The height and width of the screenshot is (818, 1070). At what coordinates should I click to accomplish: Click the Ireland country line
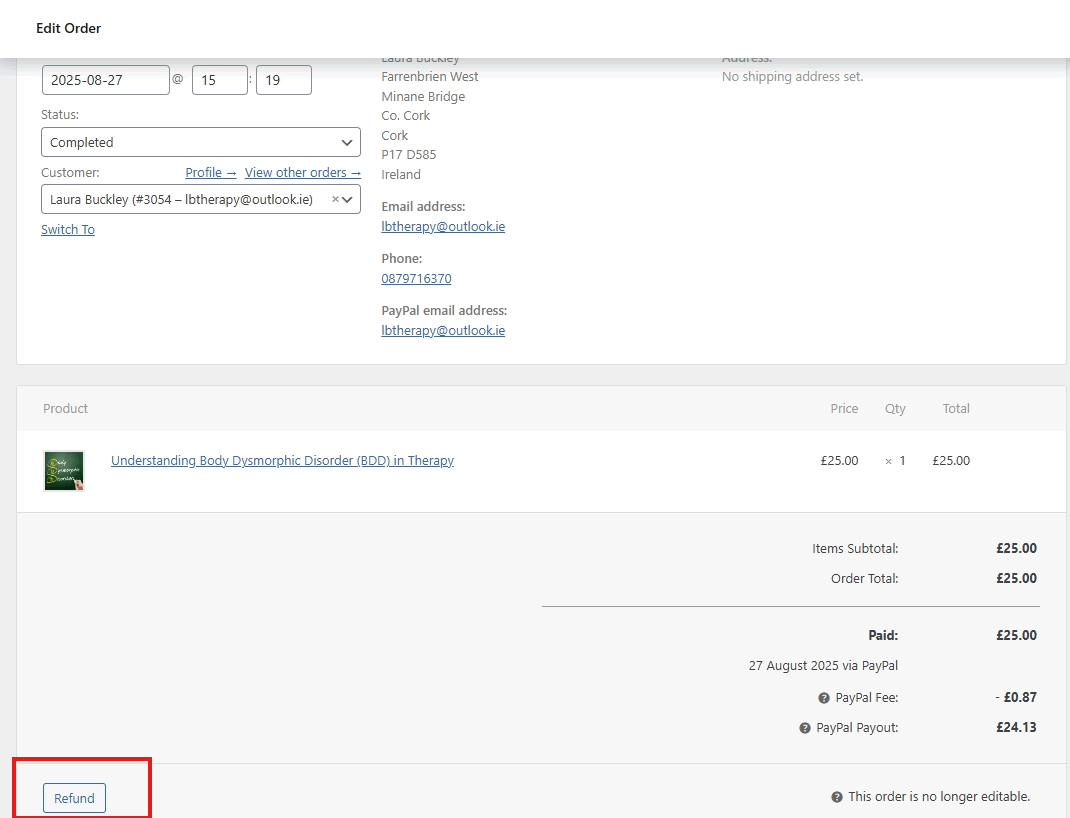coord(401,174)
